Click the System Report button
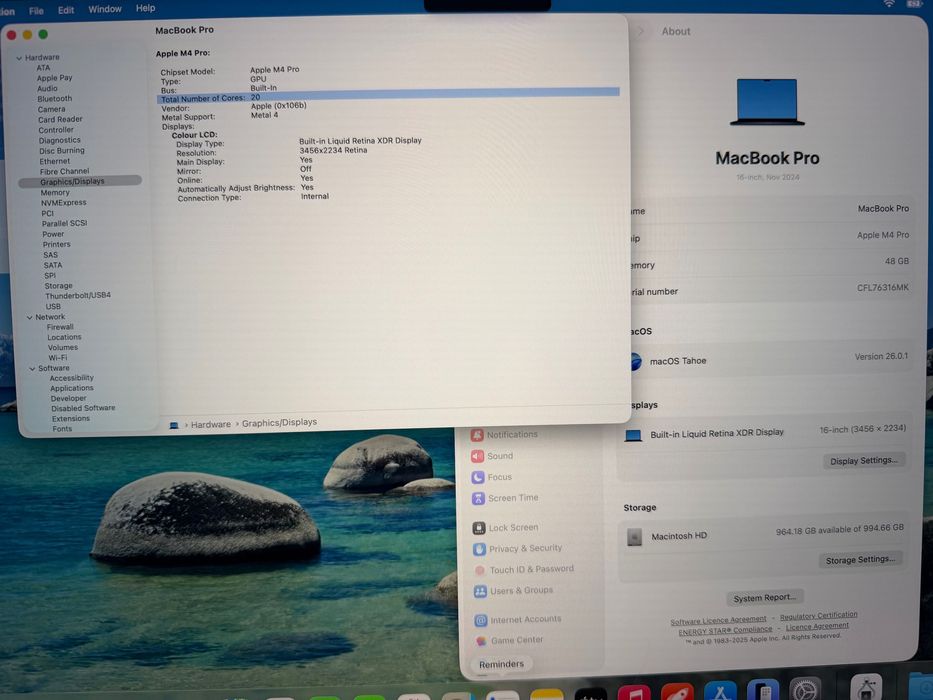933x700 pixels. pos(765,598)
